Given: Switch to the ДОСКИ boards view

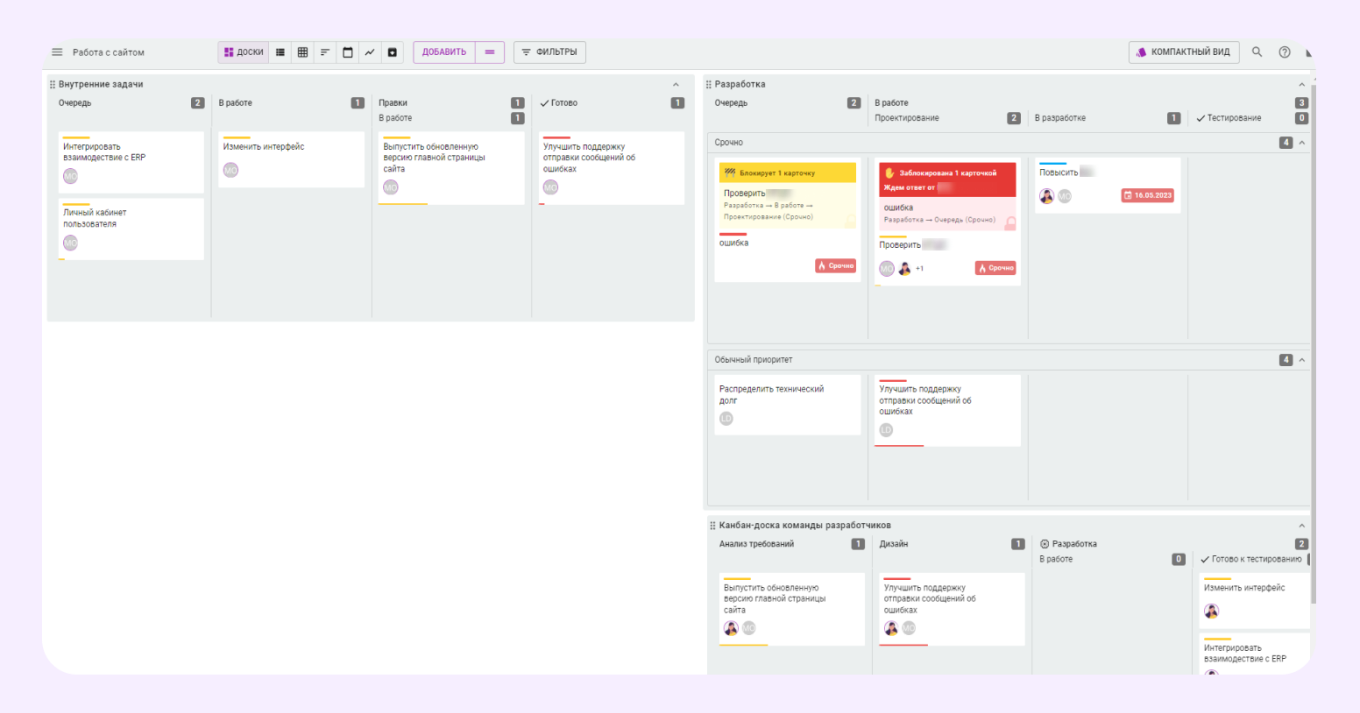Looking at the screenshot, I should [243, 52].
